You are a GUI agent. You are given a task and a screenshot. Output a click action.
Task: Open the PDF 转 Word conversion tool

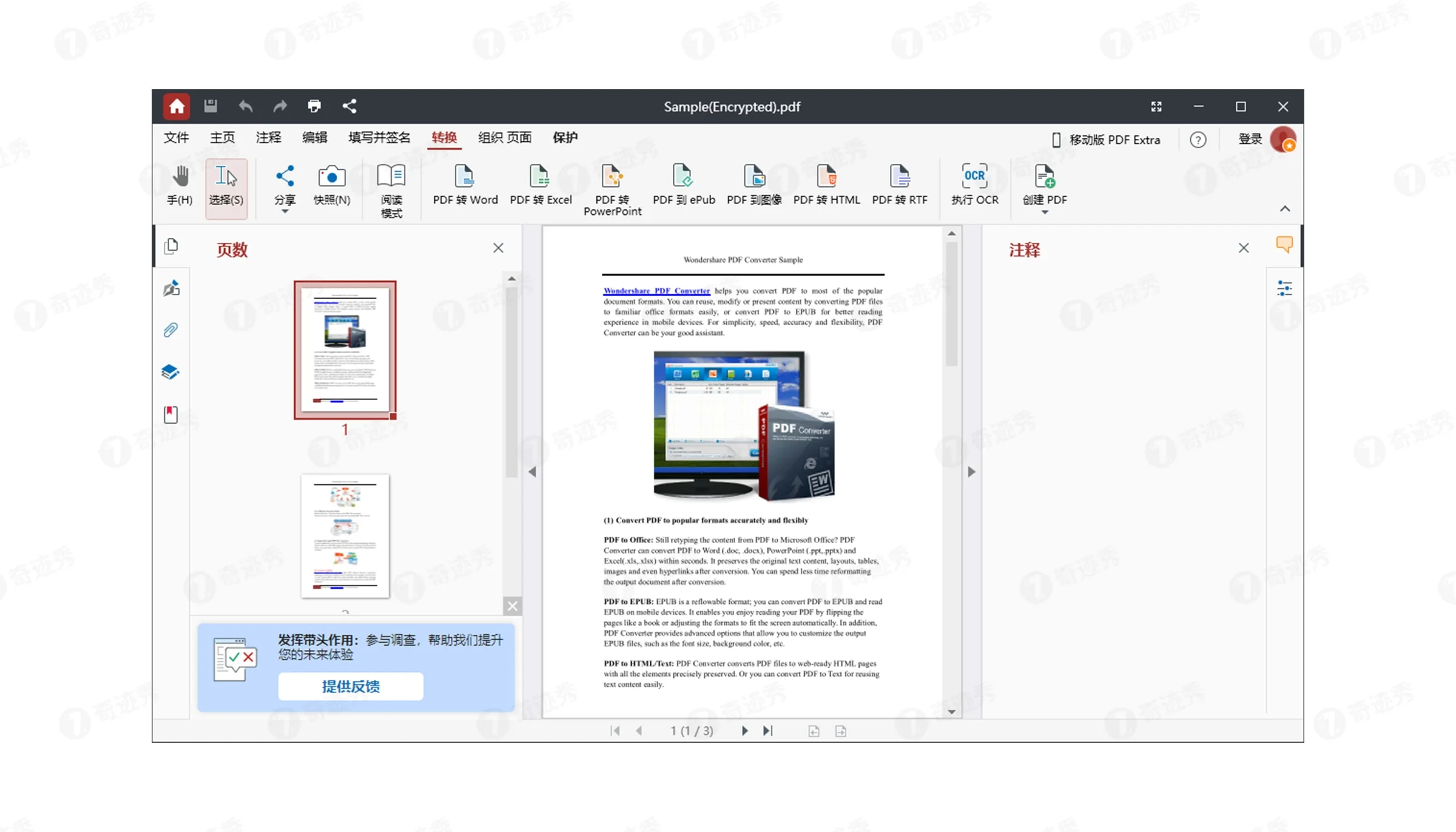point(465,185)
